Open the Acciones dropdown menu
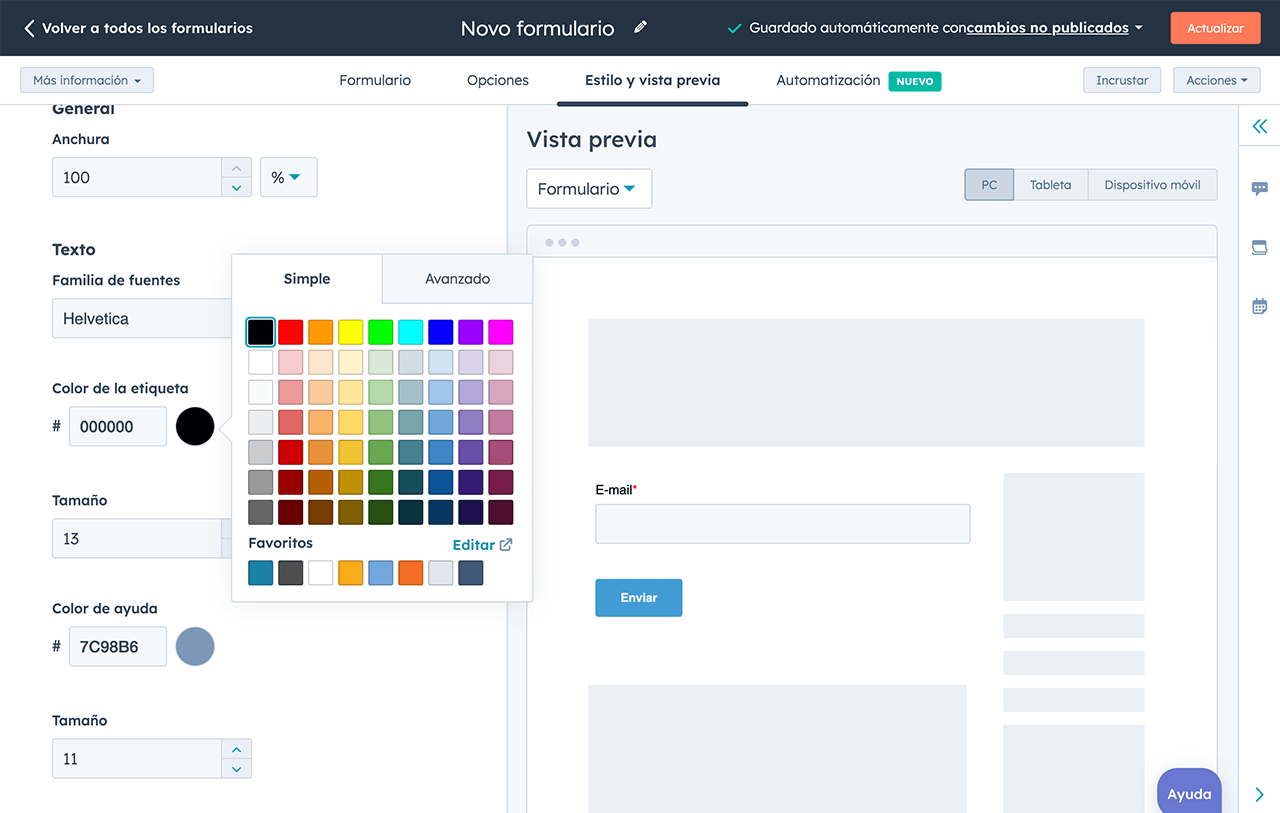 1216,80
